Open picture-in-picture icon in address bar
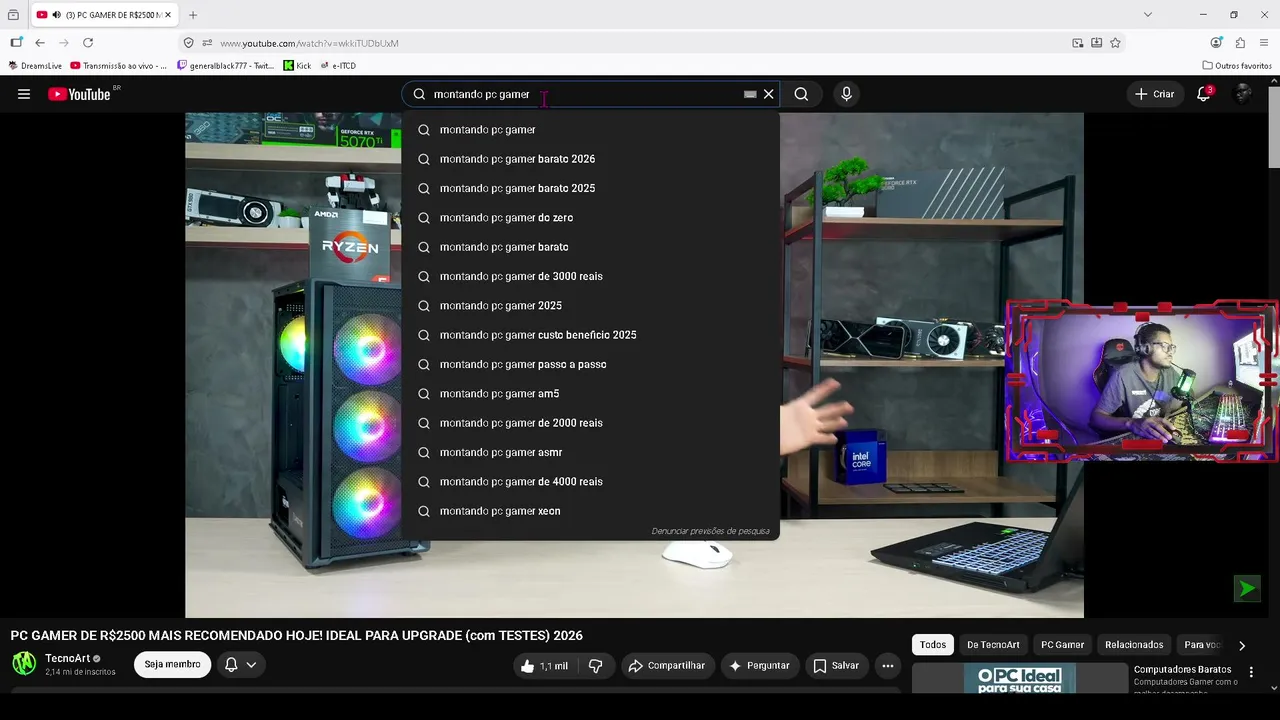1280x720 pixels. tap(1078, 43)
